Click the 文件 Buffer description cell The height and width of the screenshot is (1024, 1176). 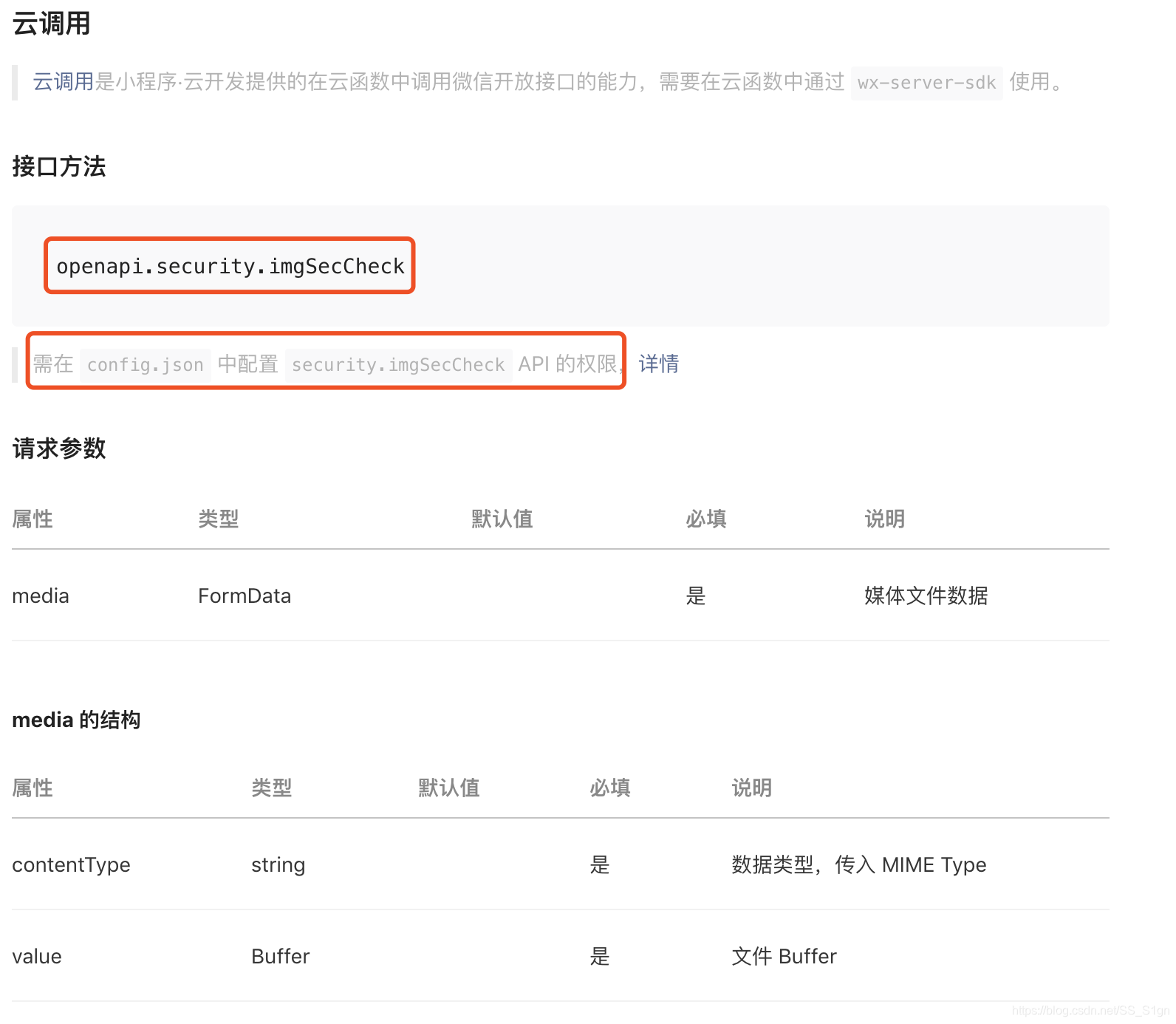pyautogui.click(x=784, y=956)
